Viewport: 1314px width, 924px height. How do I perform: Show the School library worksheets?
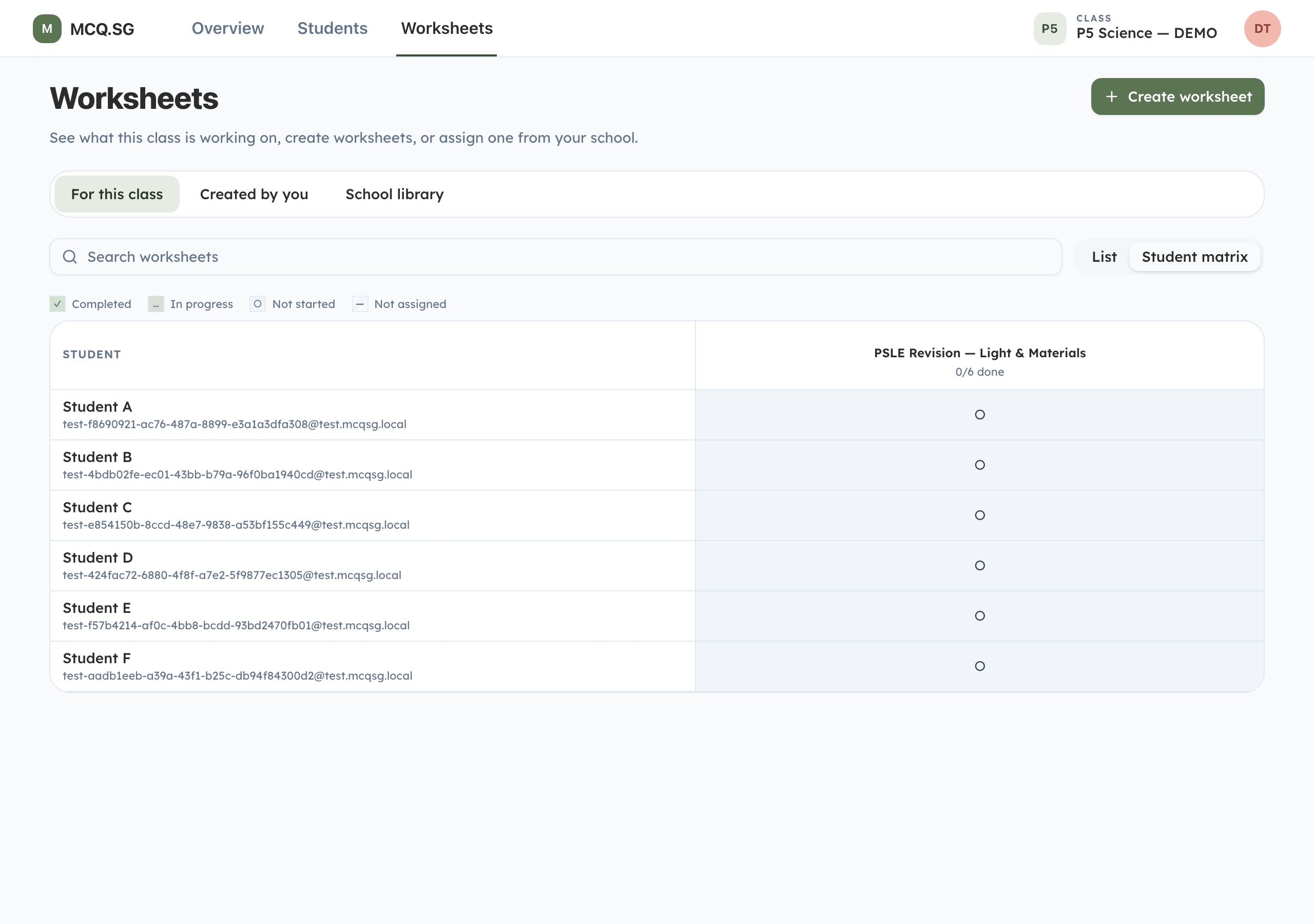(x=394, y=194)
